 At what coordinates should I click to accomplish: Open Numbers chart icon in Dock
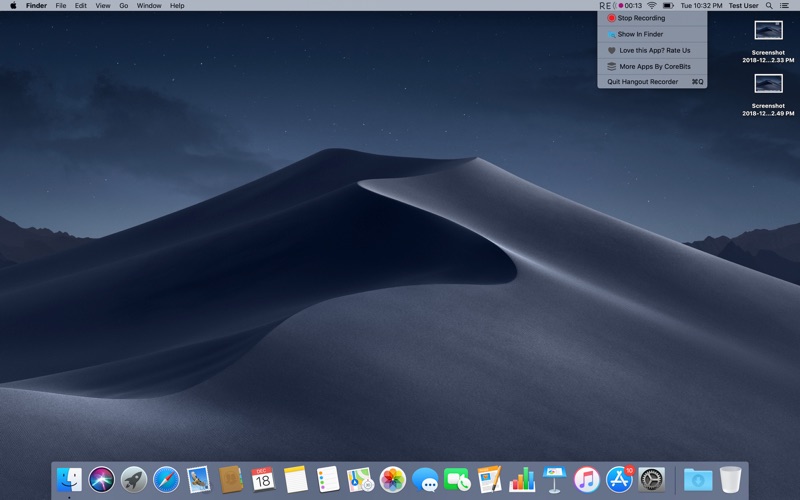[x=522, y=480]
